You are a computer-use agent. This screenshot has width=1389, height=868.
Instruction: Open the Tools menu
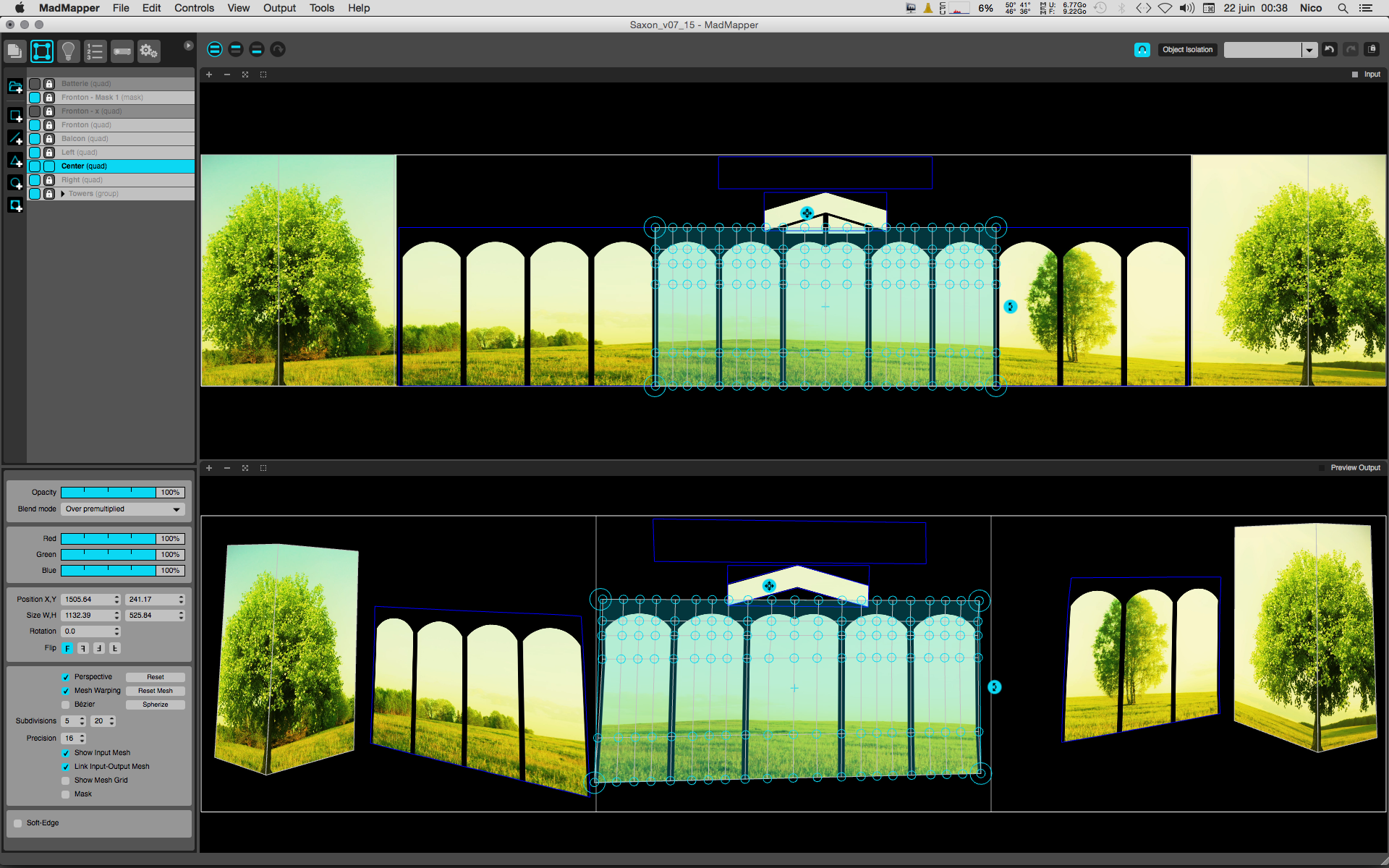point(322,8)
